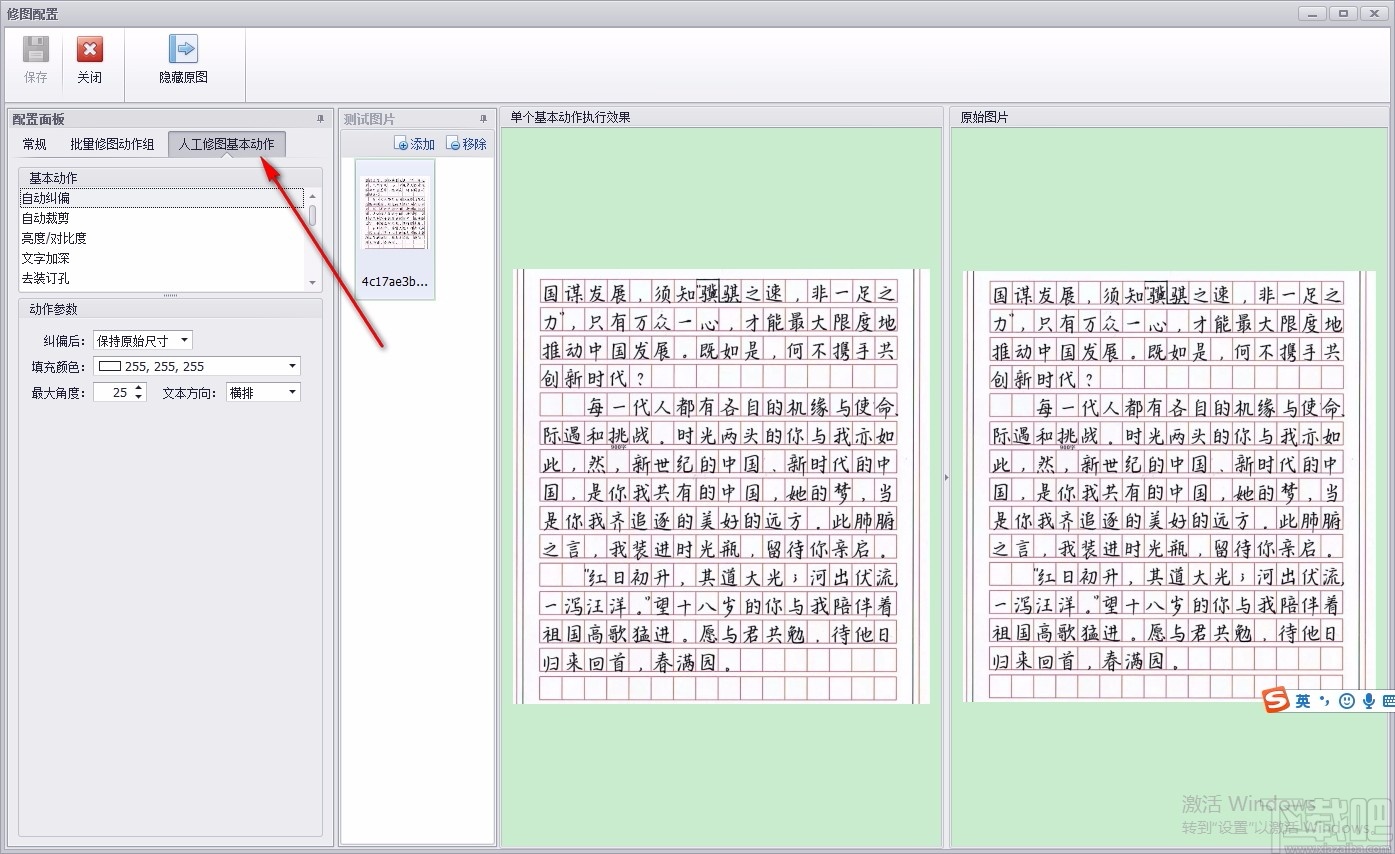Click the 保存 save floppy icon
Image resolution: width=1395 pixels, height=854 pixels.
click(36, 49)
